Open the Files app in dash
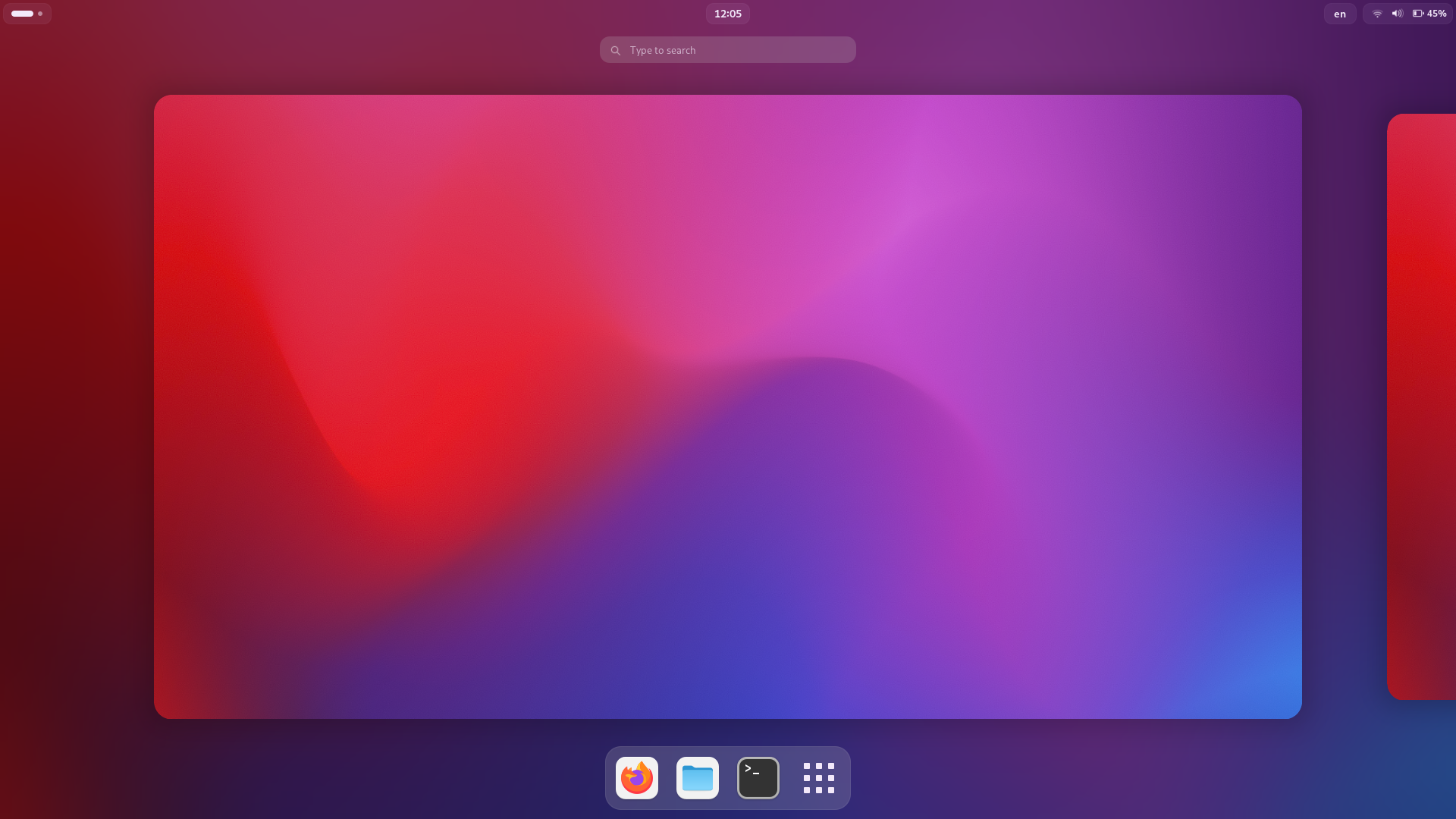1456x819 pixels. (x=698, y=778)
